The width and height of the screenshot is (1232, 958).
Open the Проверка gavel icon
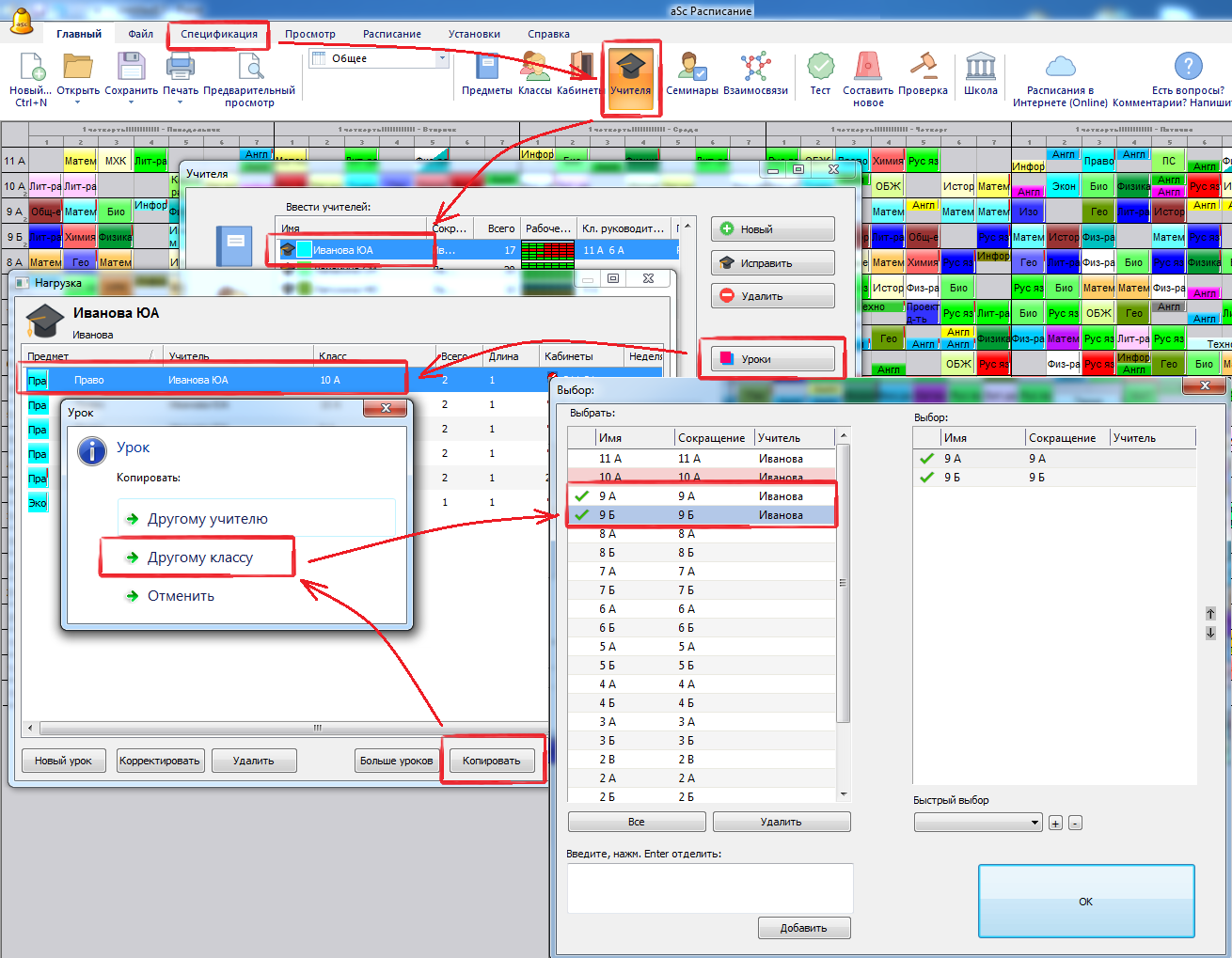(x=923, y=73)
